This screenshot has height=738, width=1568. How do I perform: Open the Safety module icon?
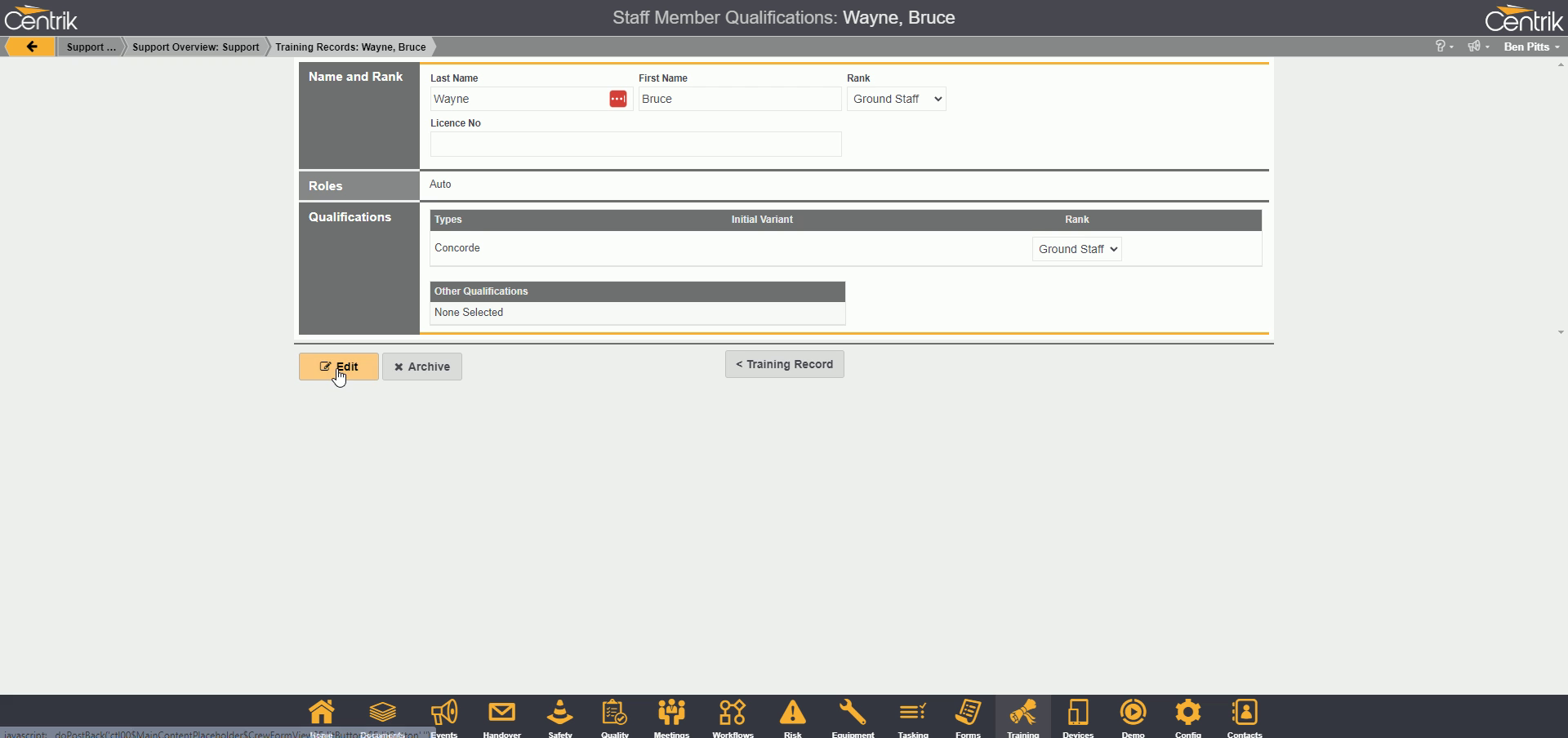coord(559,715)
